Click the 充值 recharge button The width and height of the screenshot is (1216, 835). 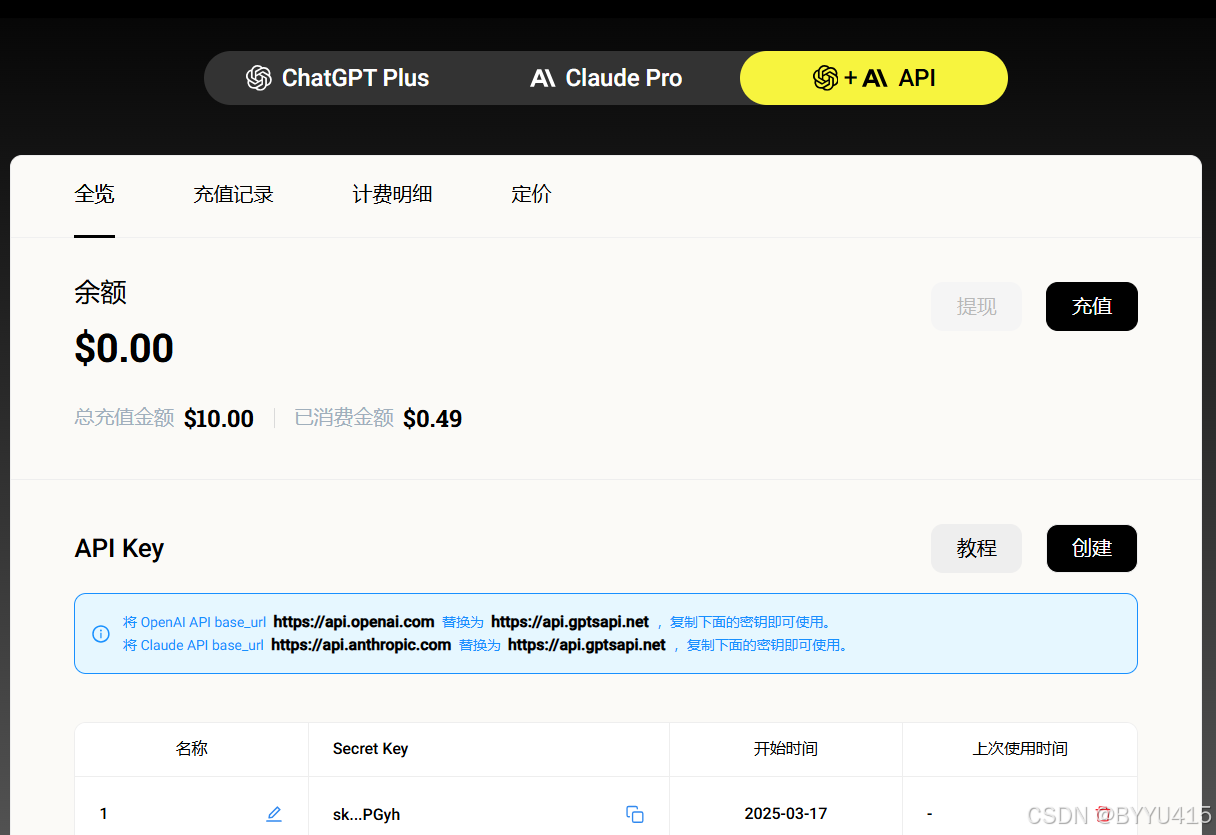1092,306
